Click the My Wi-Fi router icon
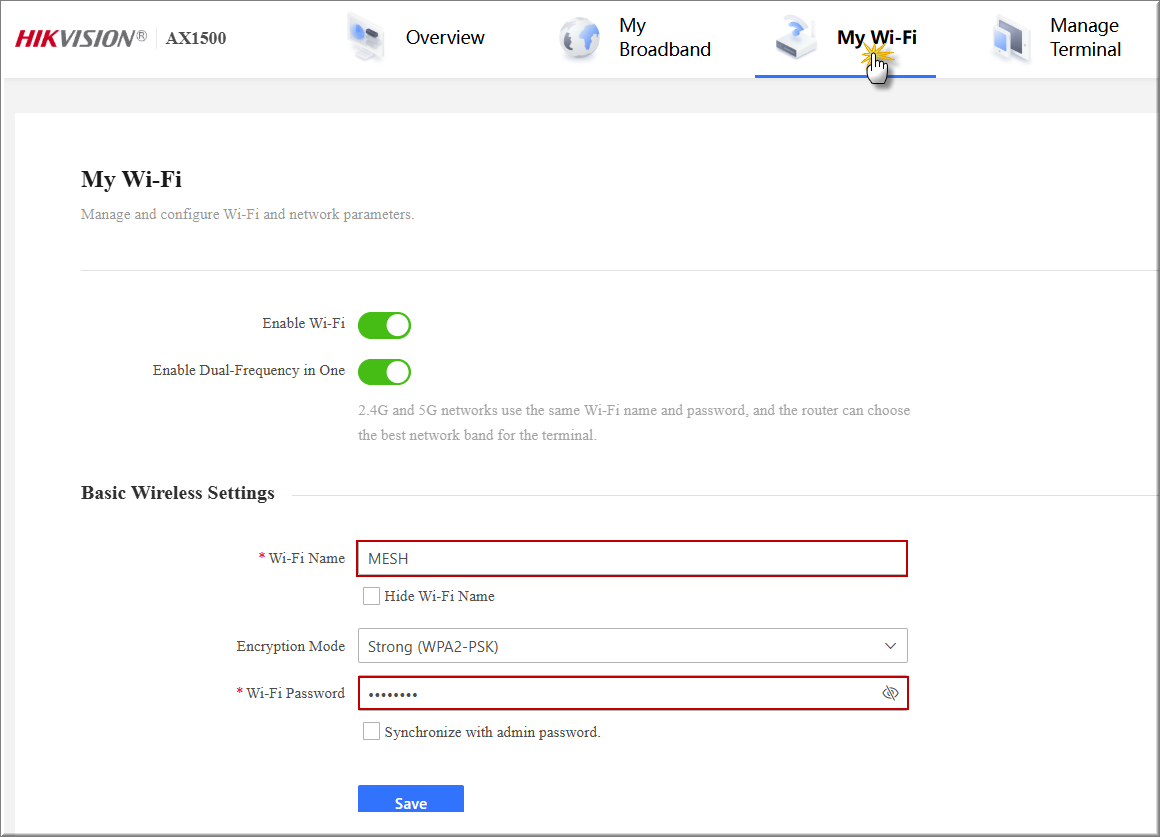The height and width of the screenshot is (837, 1160). pyautogui.click(x=797, y=38)
